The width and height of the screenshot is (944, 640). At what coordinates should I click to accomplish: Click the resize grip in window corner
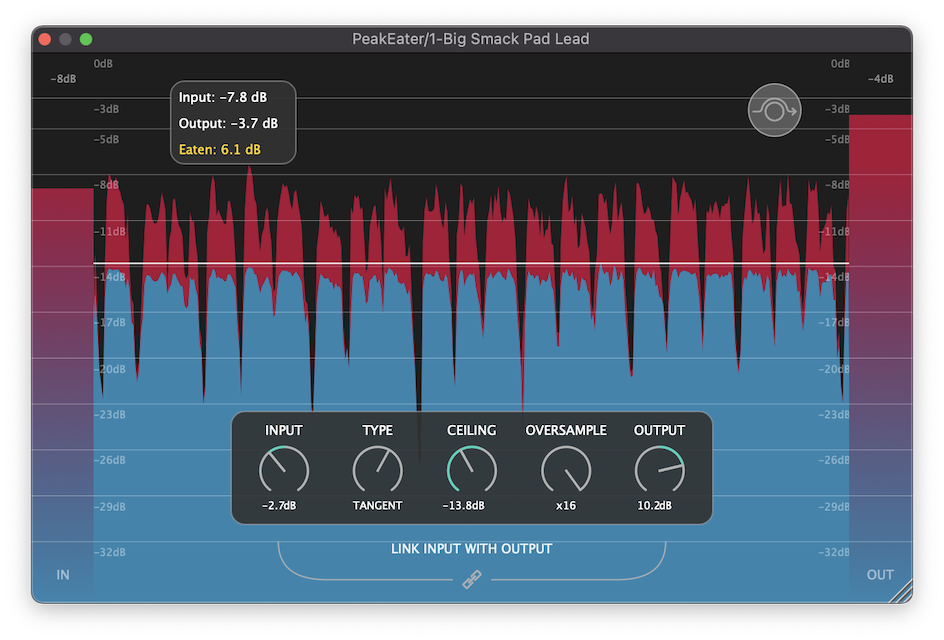click(902, 592)
